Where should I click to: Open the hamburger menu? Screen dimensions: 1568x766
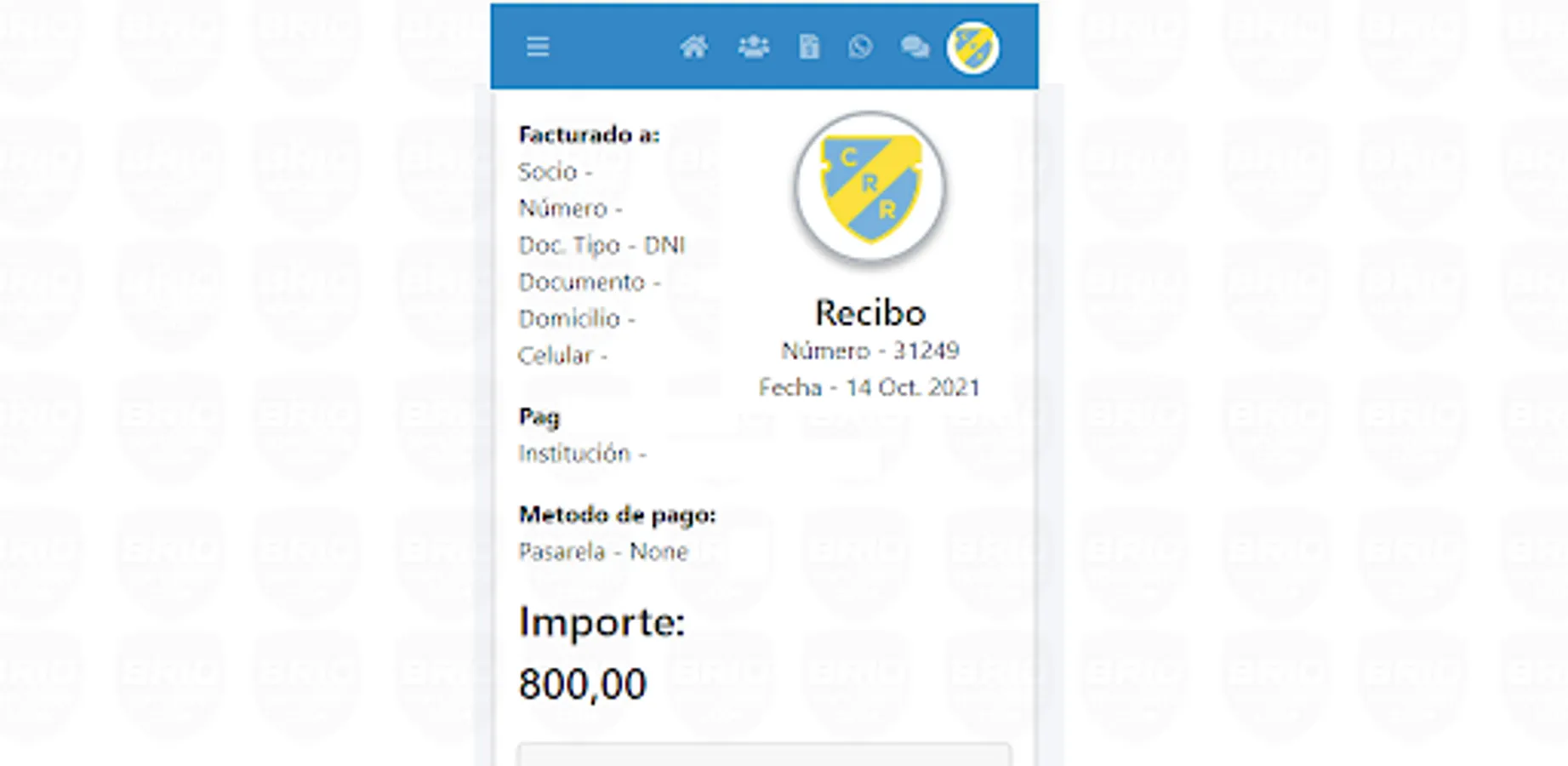pos(538,47)
